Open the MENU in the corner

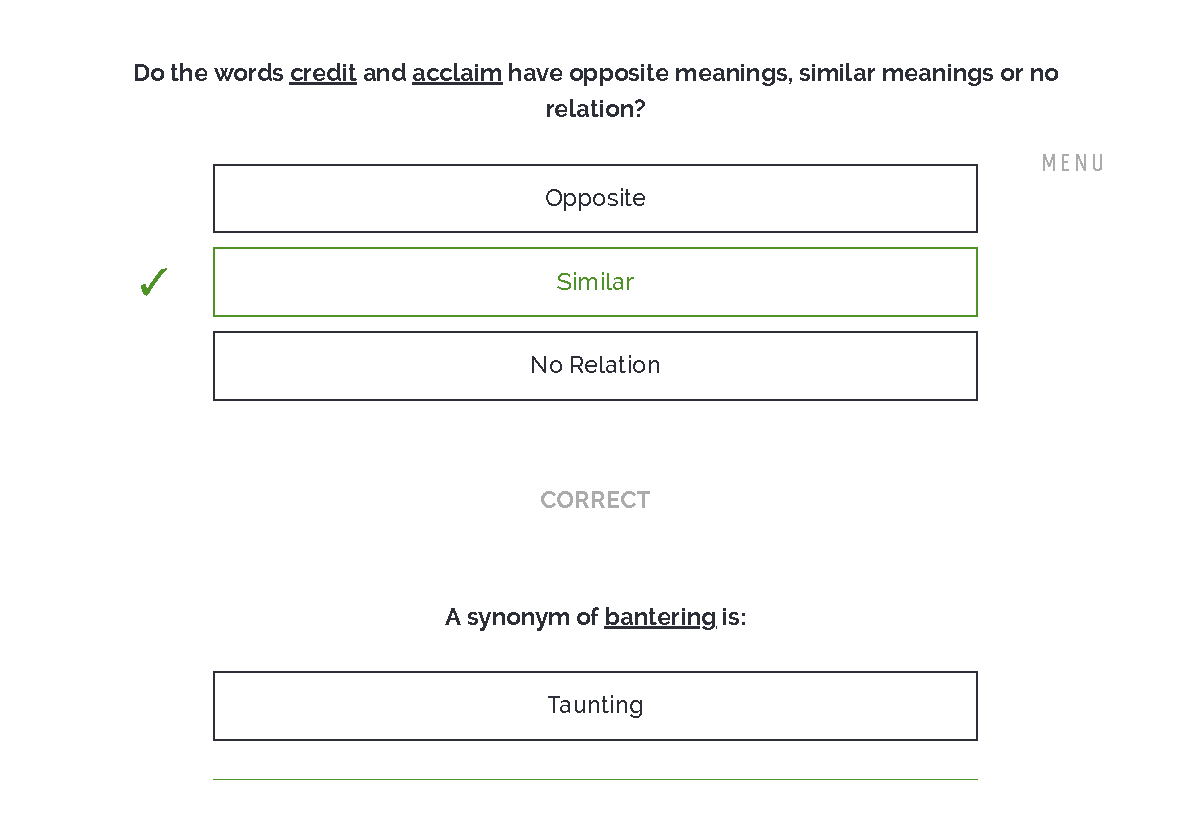(x=1072, y=163)
